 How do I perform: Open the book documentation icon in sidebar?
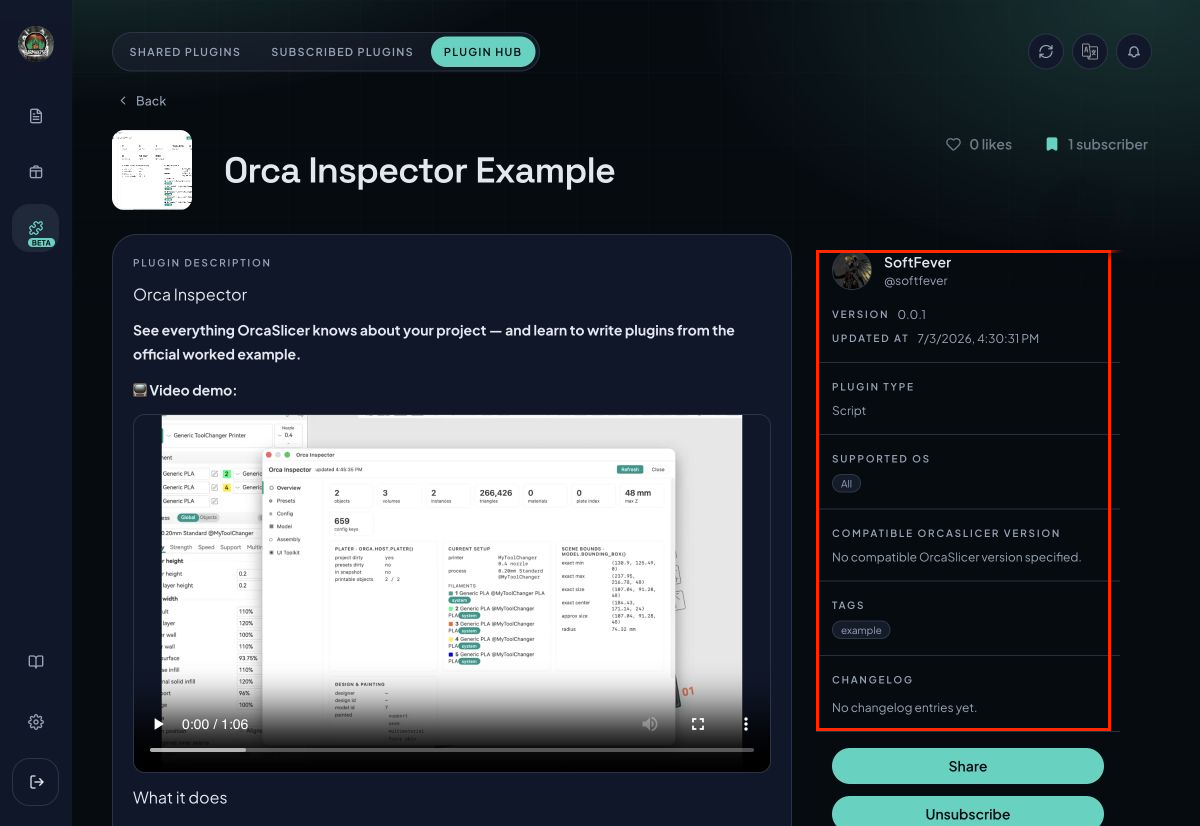(36, 662)
